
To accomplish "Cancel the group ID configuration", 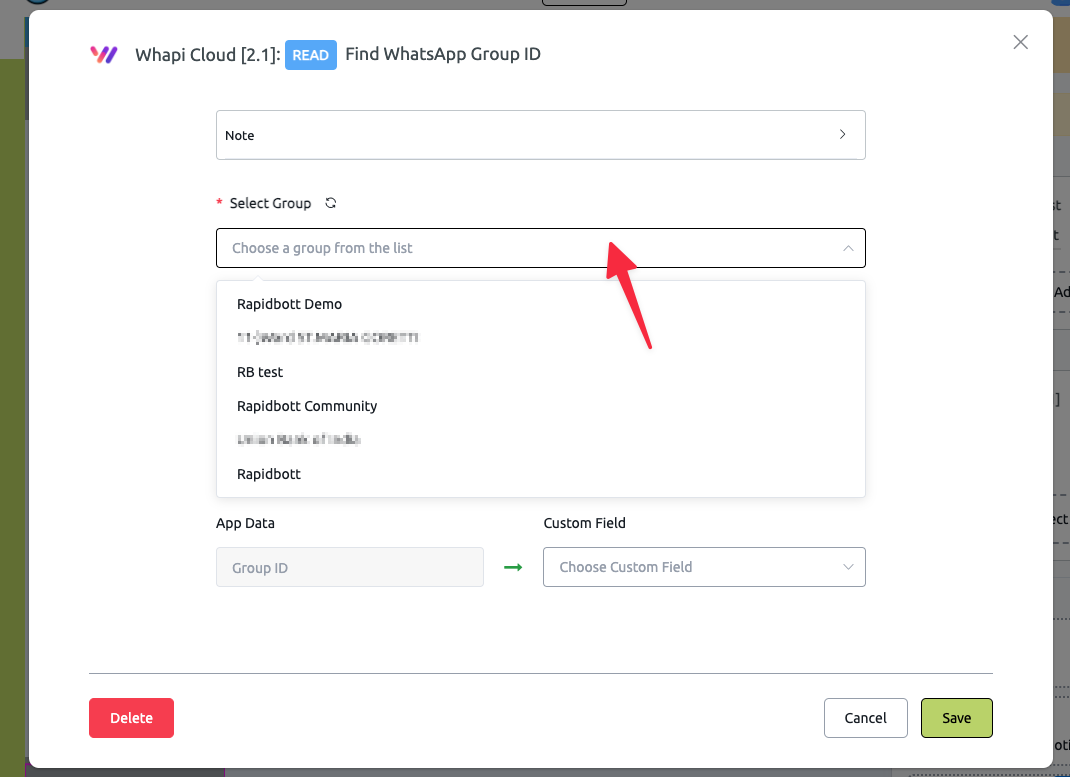I will point(865,718).
